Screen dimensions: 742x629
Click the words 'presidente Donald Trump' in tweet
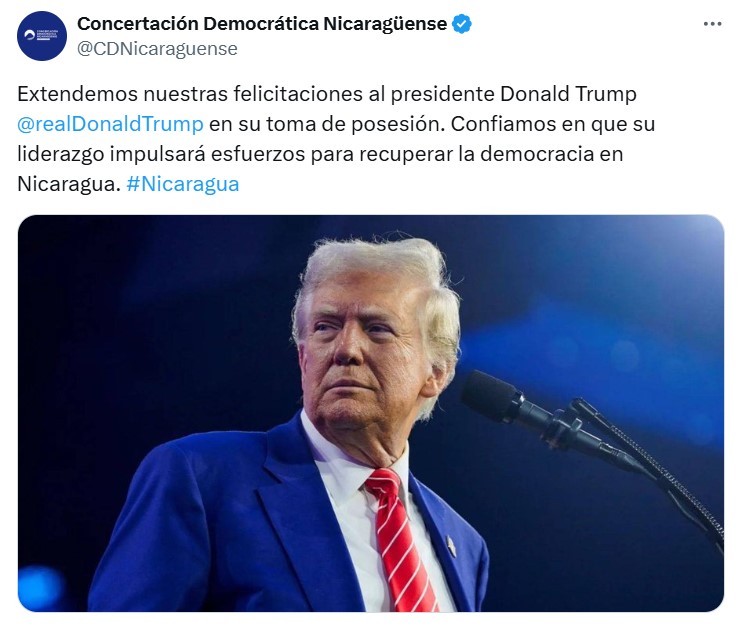pos(513,94)
